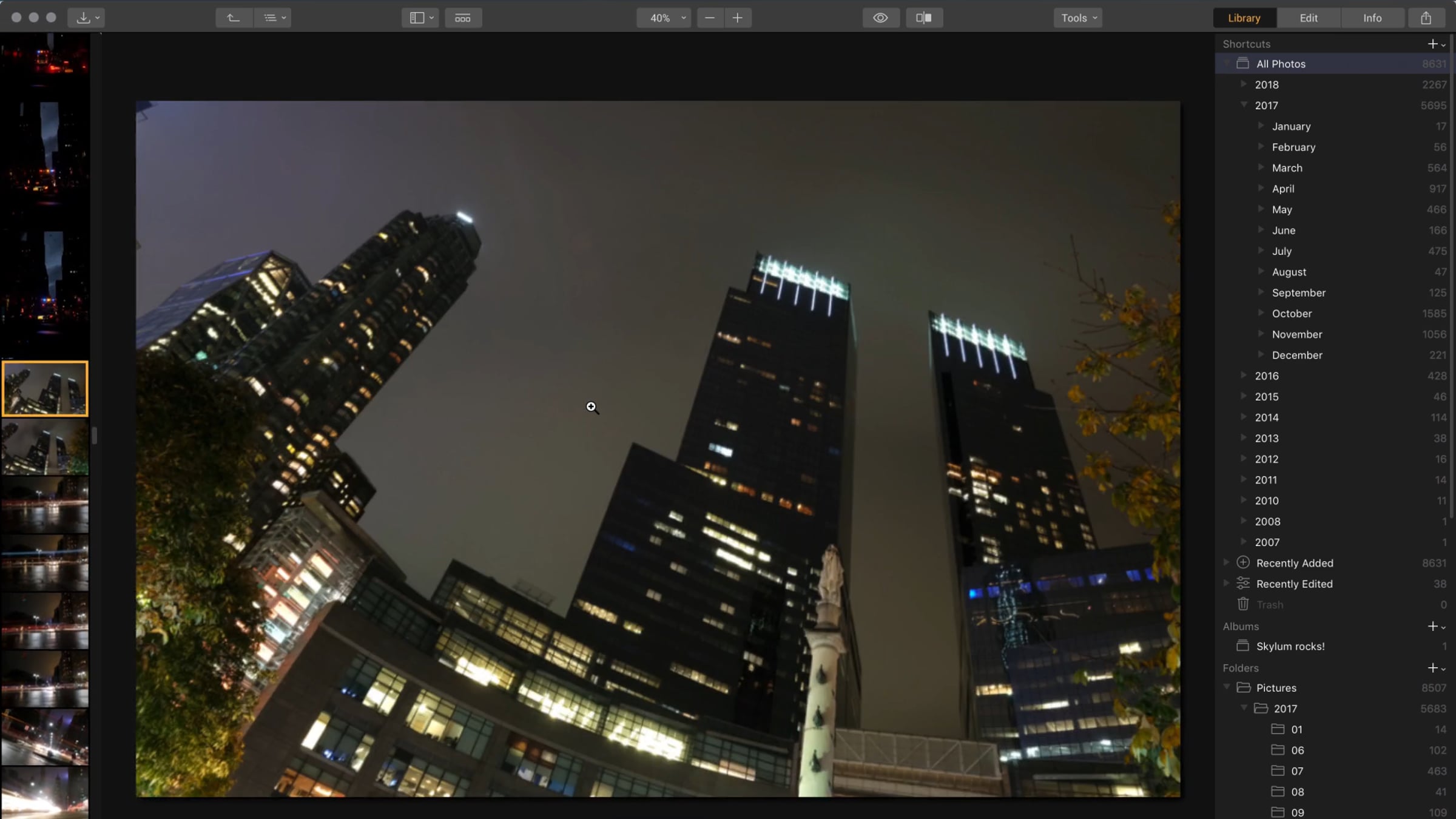Click the back to gallery arrow icon

(234, 18)
